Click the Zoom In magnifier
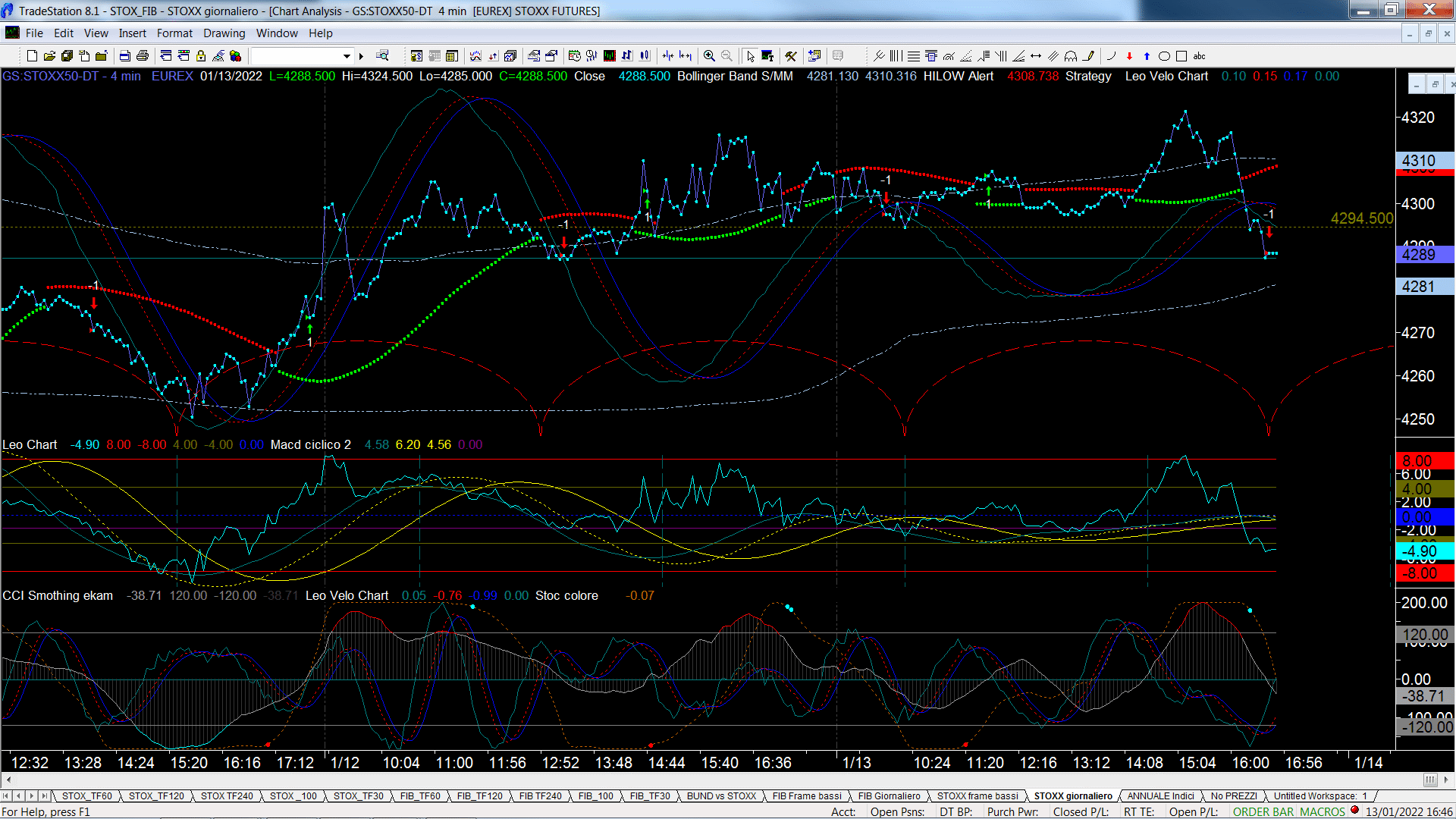The width and height of the screenshot is (1456, 819). [709, 55]
